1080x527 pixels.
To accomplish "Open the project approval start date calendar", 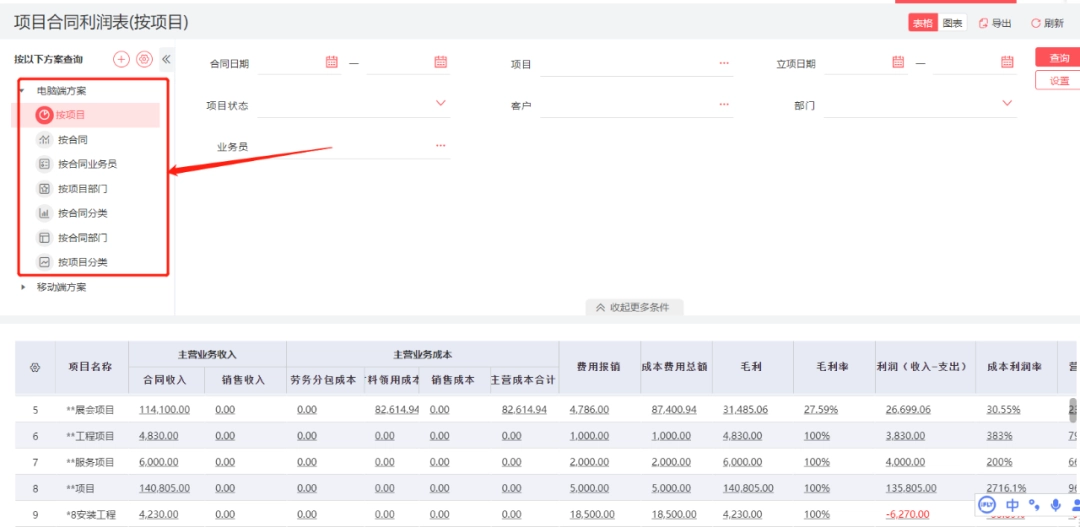I will (x=898, y=62).
